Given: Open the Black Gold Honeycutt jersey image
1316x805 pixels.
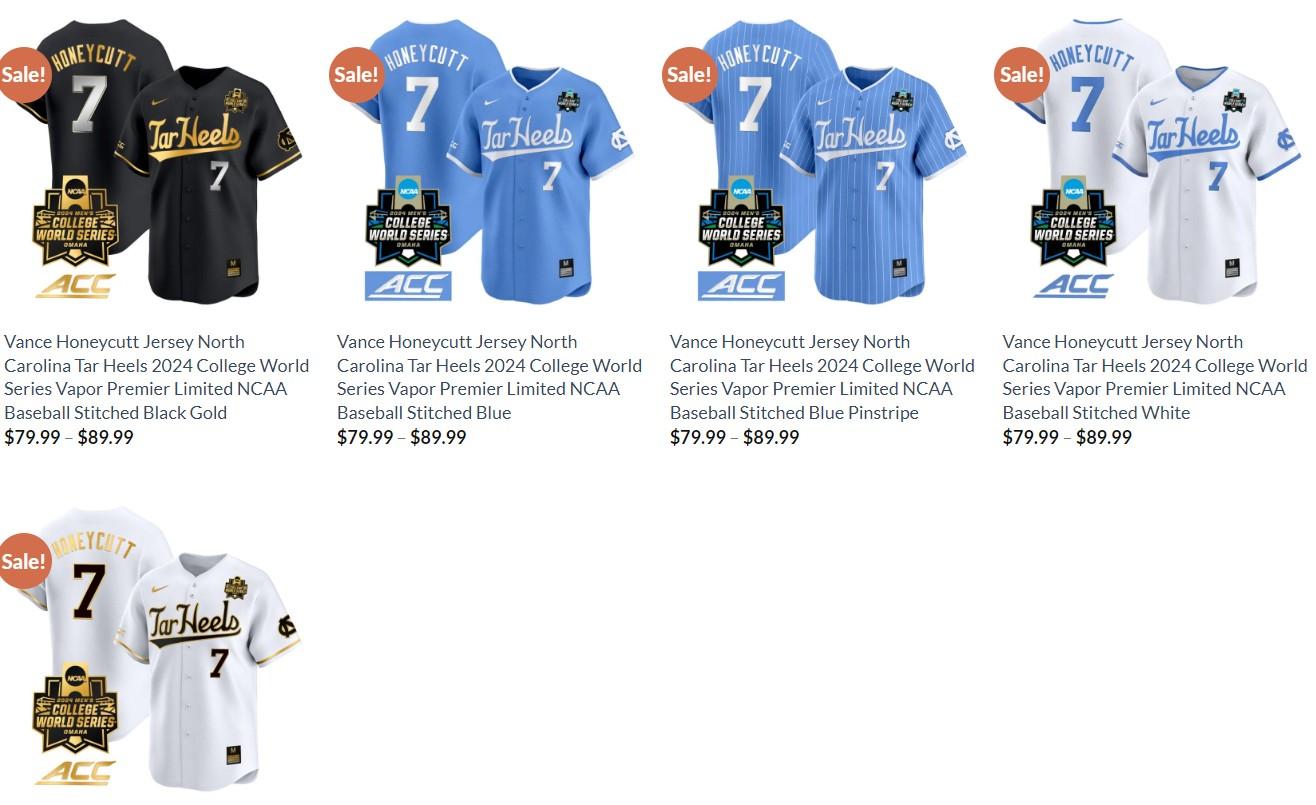Looking at the screenshot, I should 157,160.
